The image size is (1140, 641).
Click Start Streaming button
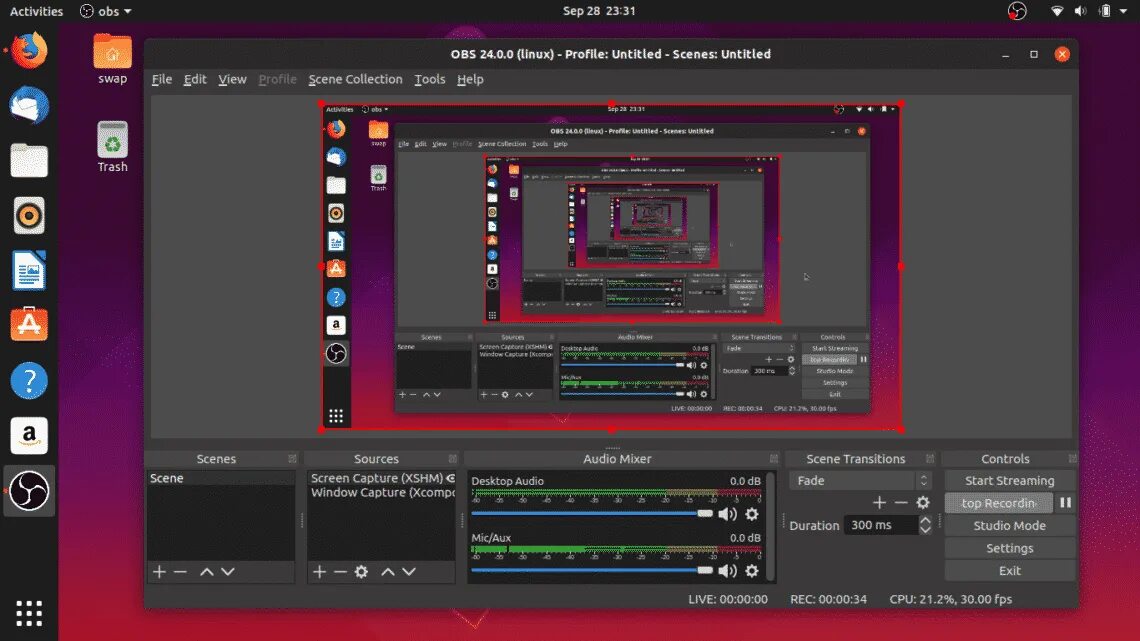(1009, 480)
